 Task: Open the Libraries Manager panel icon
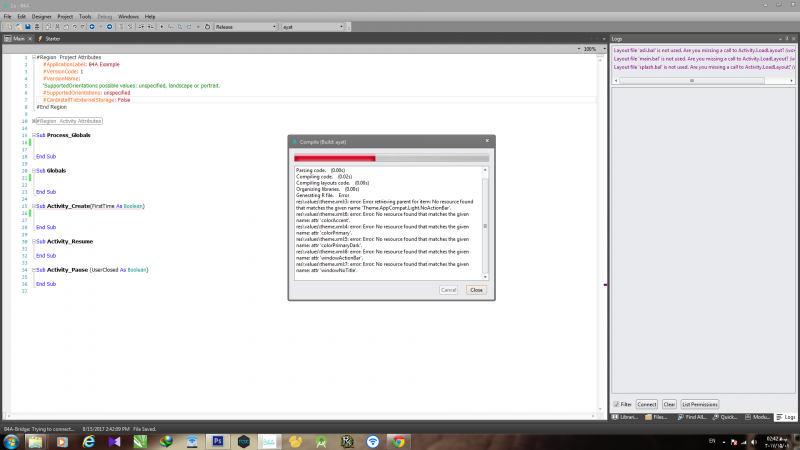632,416
